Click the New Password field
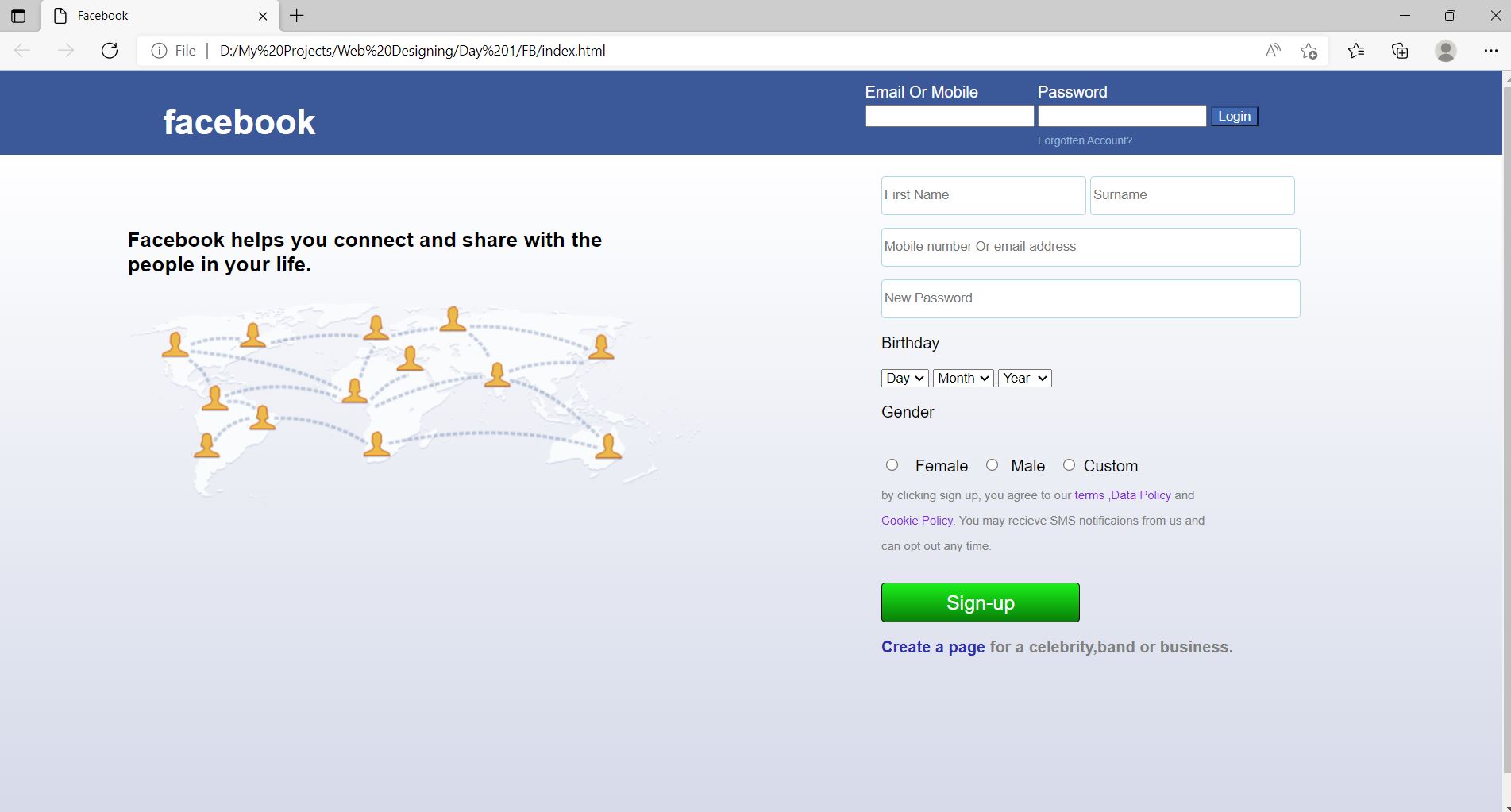1511x812 pixels. click(1090, 298)
